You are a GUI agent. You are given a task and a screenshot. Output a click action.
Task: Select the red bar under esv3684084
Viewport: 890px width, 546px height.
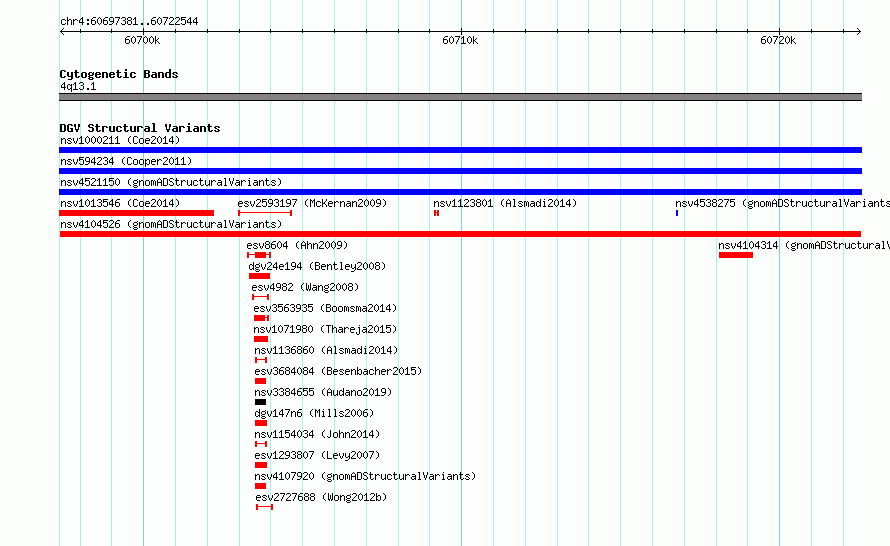[x=261, y=381]
